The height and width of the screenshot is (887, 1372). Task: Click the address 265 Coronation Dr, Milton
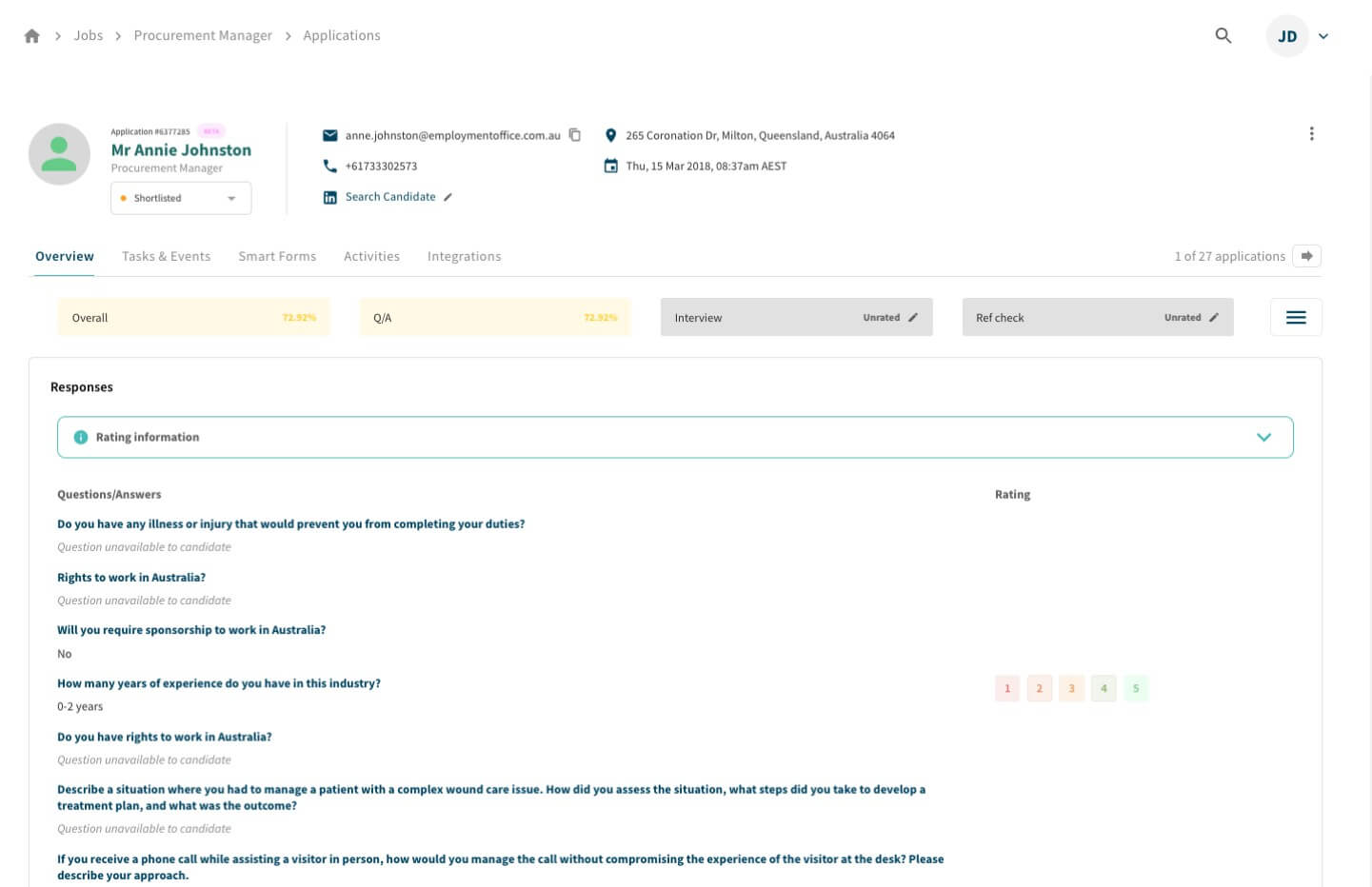pyautogui.click(x=760, y=135)
